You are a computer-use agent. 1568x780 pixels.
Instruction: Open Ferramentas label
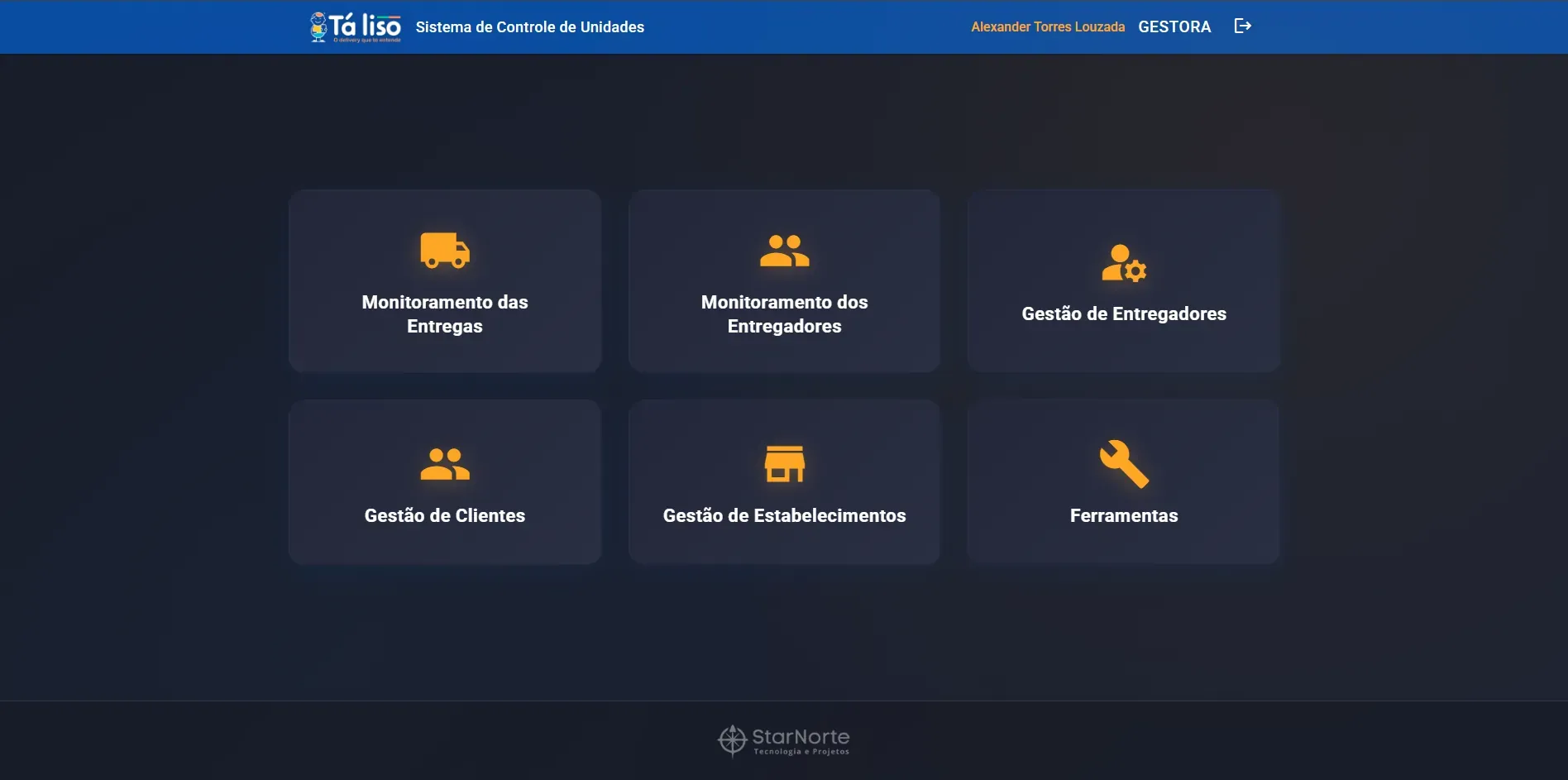[1124, 516]
